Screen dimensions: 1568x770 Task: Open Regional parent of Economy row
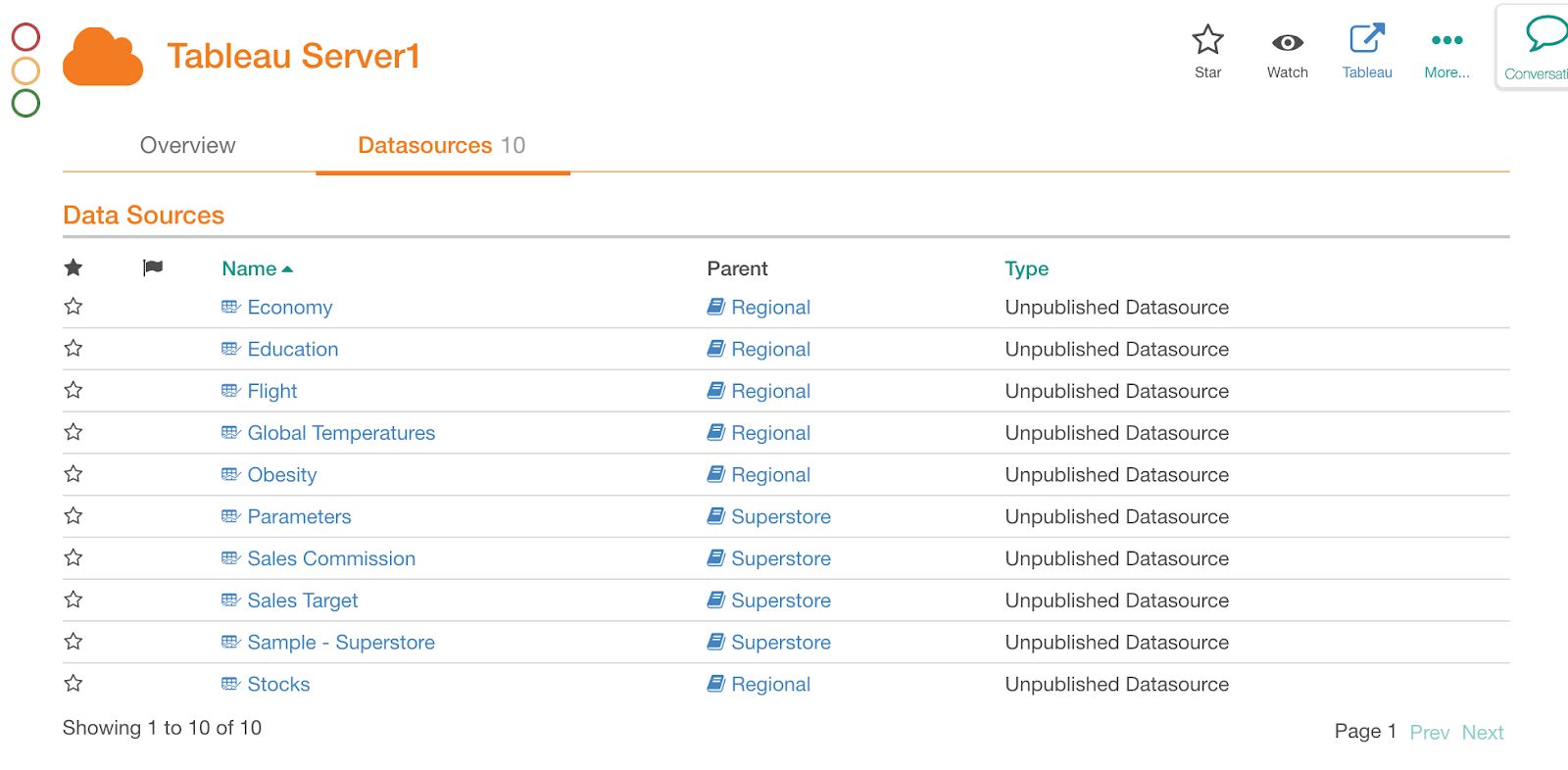pyautogui.click(x=770, y=308)
